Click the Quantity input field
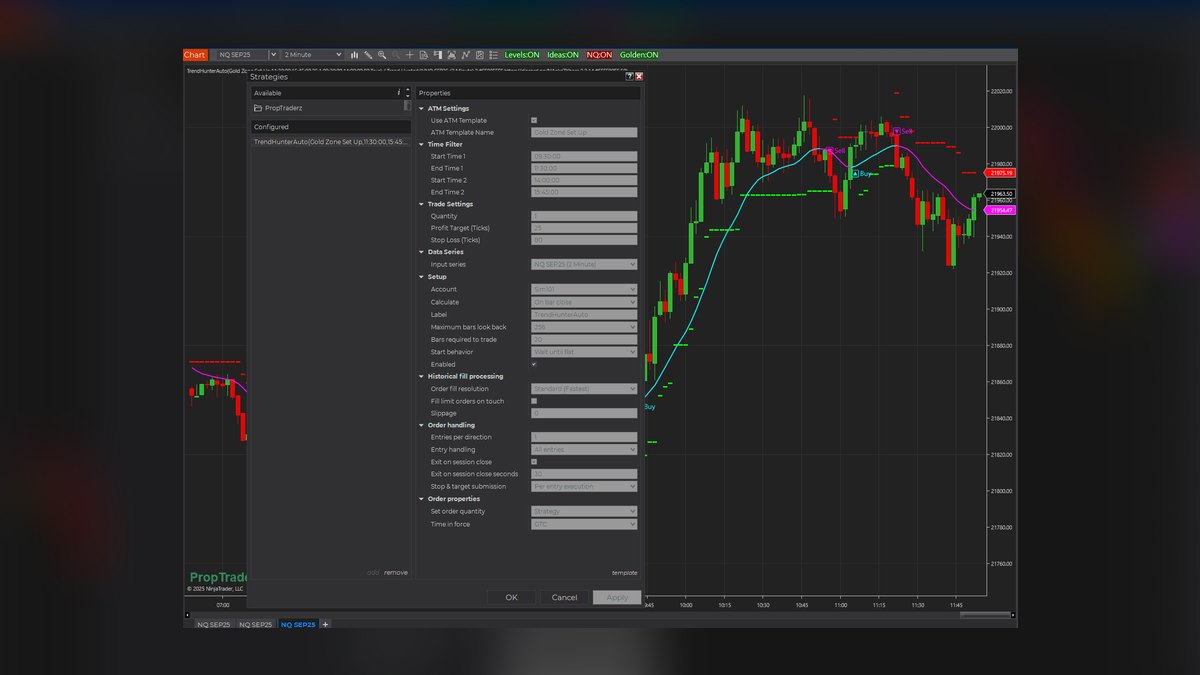 click(x=584, y=216)
